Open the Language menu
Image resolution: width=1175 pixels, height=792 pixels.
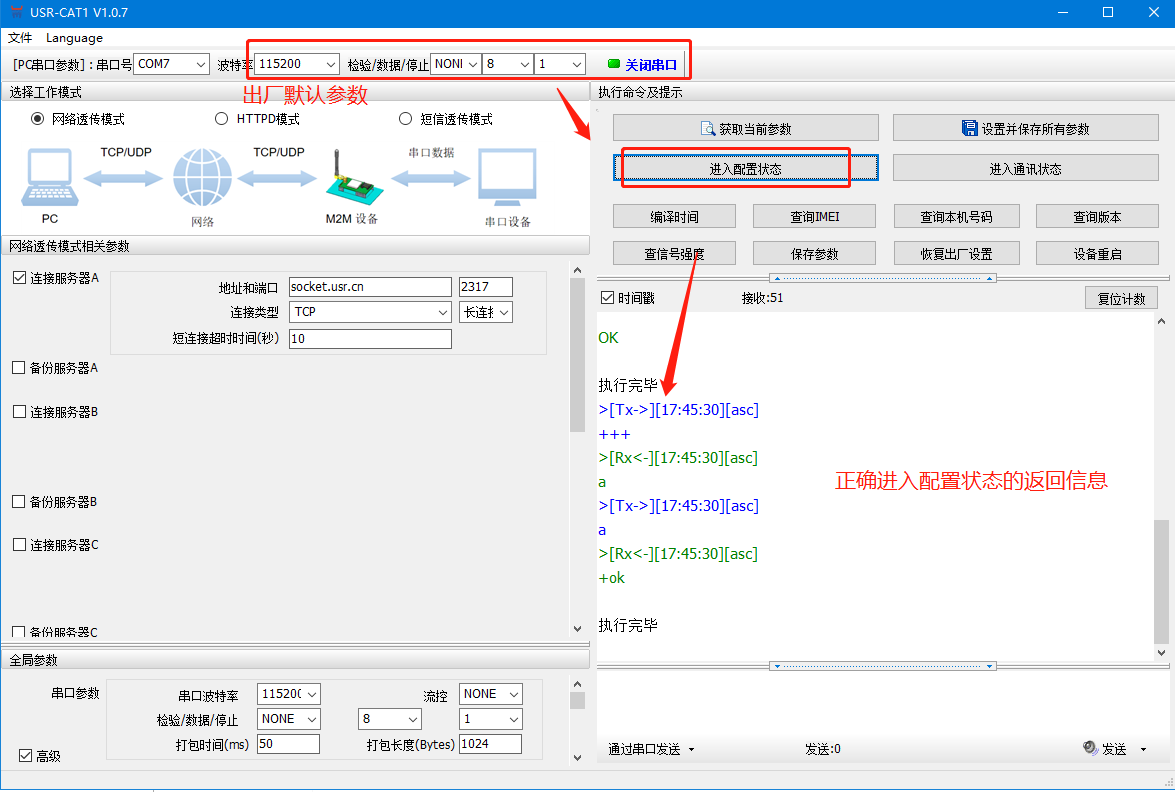74,38
